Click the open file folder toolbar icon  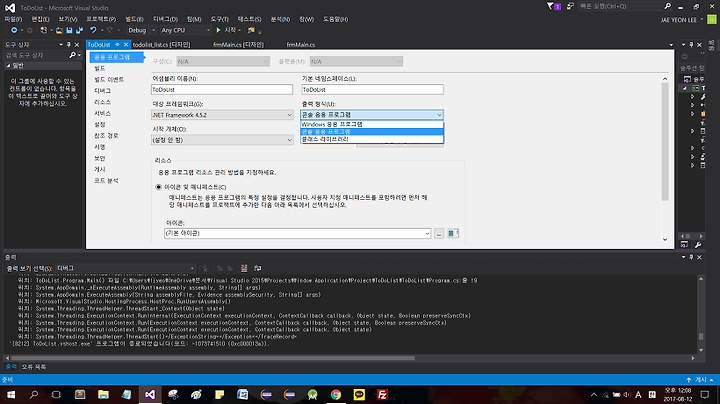(59, 30)
